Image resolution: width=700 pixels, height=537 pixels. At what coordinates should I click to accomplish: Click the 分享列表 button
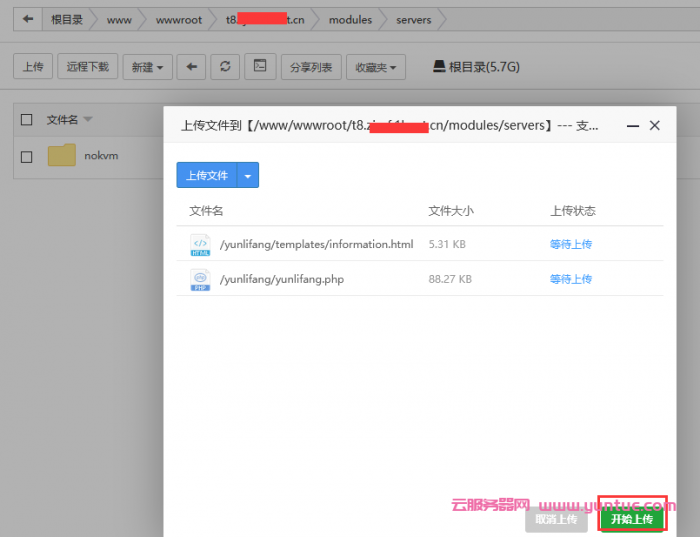(x=311, y=67)
